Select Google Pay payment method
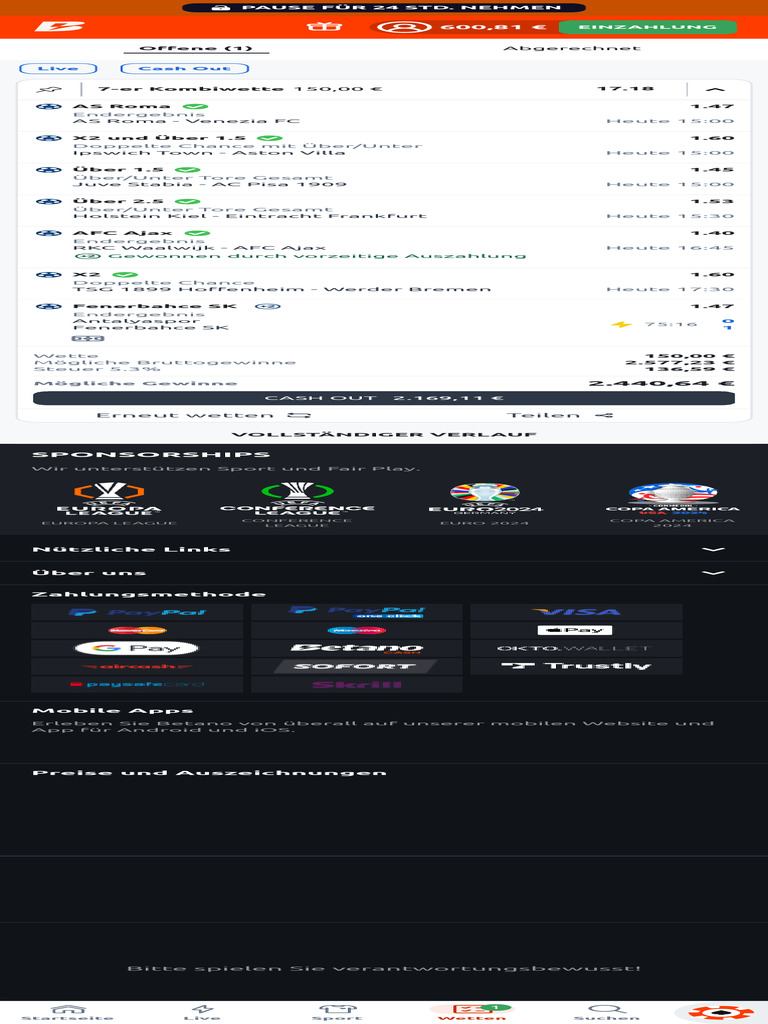This screenshot has height=1024, width=768. tap(137, 648)
